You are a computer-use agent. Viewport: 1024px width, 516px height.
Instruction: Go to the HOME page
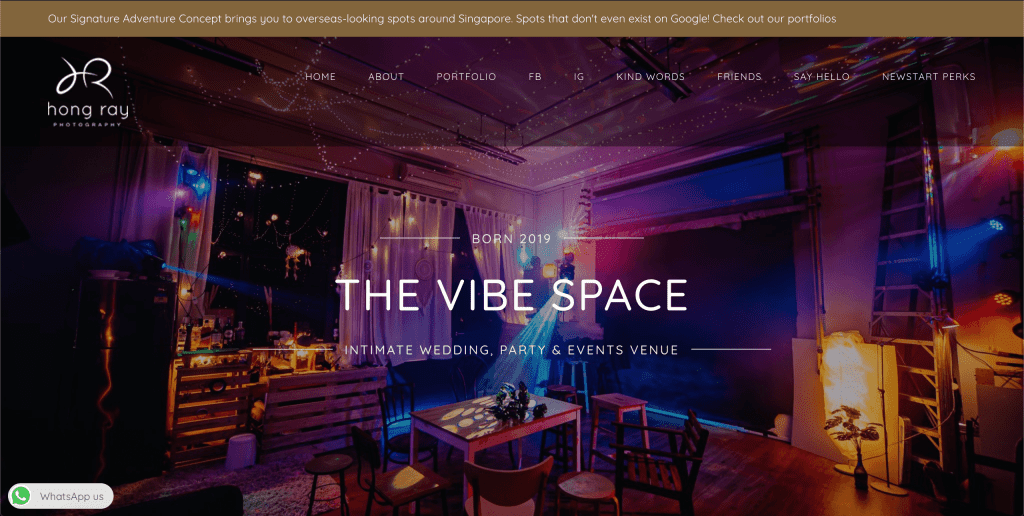[321, 76]
